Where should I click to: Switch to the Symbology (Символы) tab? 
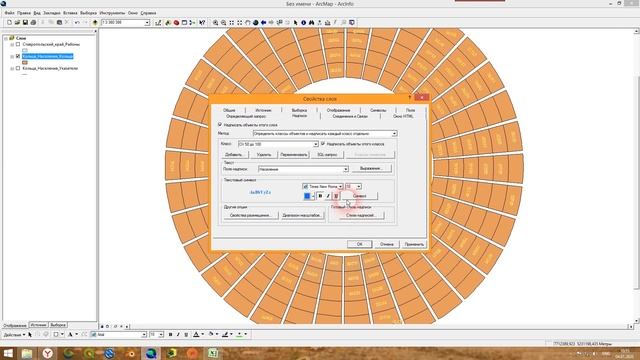pos(378,110)
